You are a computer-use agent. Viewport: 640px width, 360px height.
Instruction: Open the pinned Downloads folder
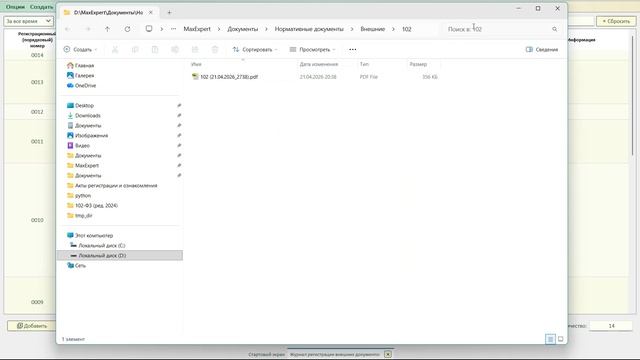(x=87, y=116)
